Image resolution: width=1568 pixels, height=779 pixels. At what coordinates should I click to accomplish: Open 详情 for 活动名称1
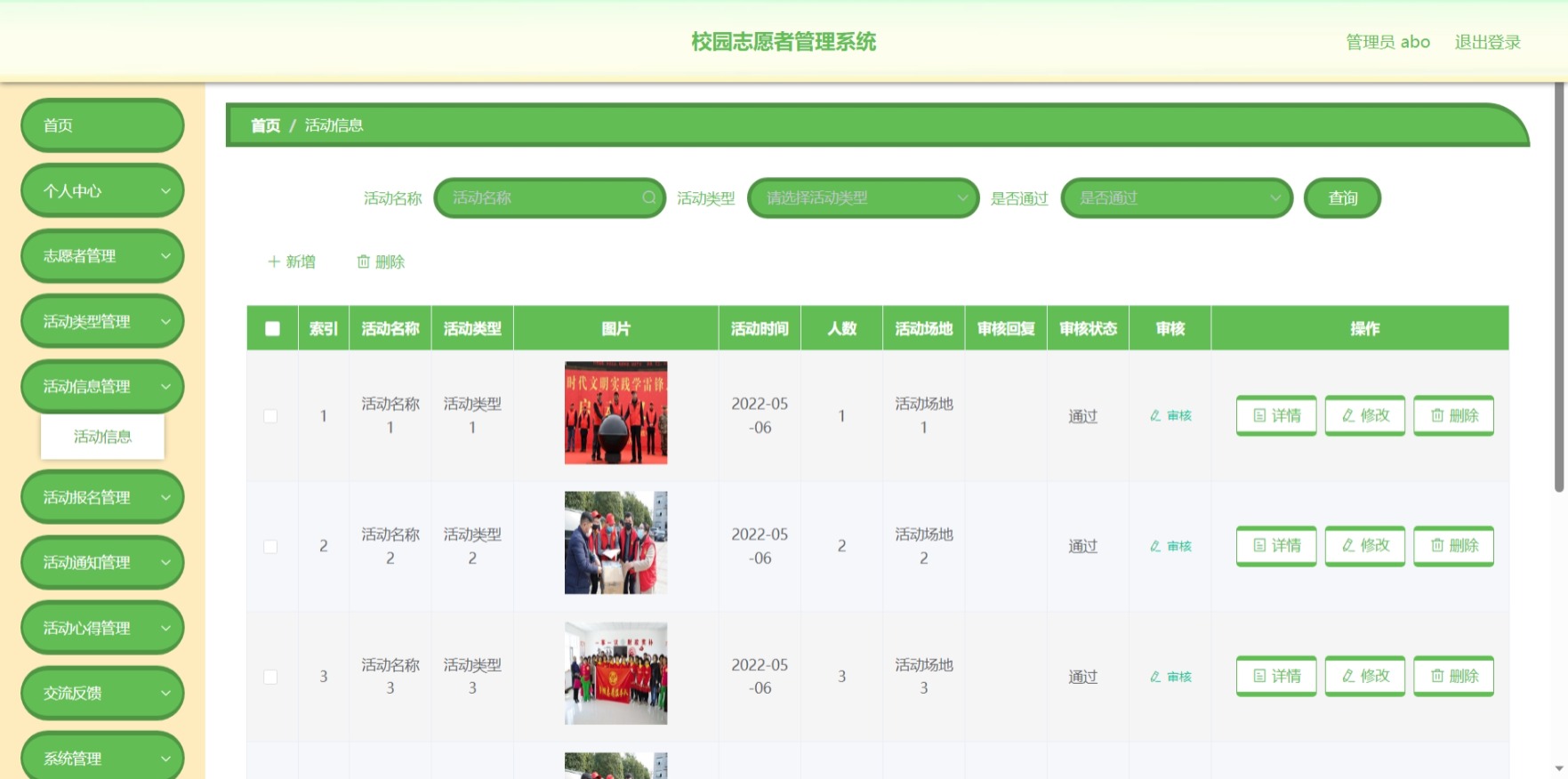pos(1276,415)
